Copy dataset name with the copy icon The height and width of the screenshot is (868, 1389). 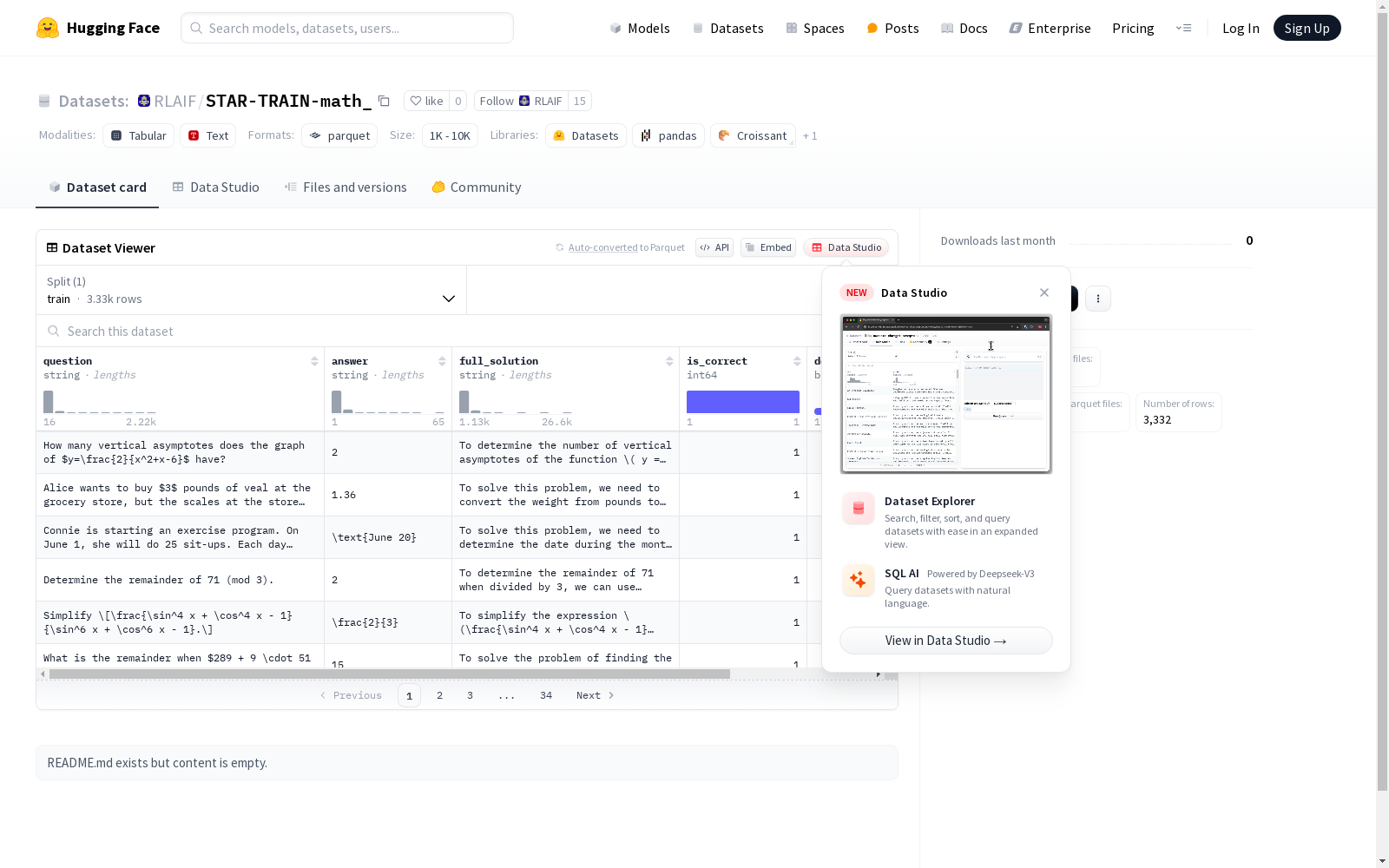click(x=384, y=101)
